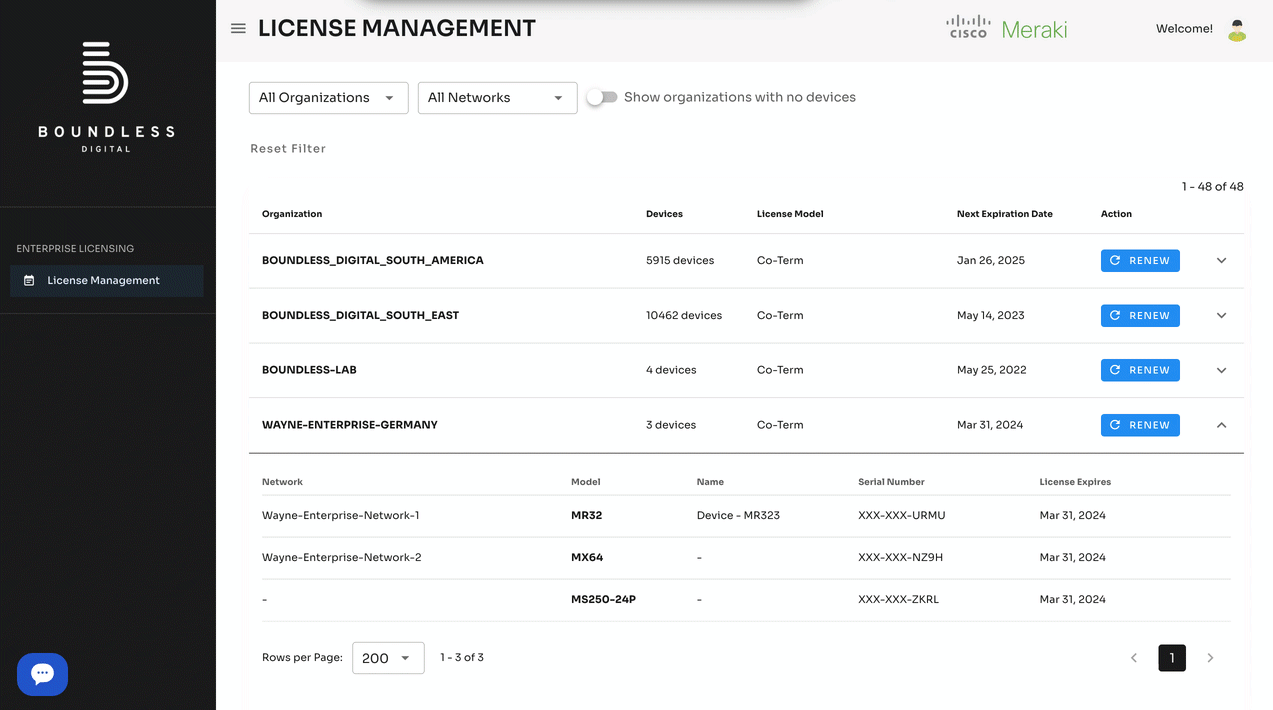Image resolution: width=1273 pixels, height=710 pixels.
Task: Click the next page arrow in pagination
Action: (x=1210, y=658)
